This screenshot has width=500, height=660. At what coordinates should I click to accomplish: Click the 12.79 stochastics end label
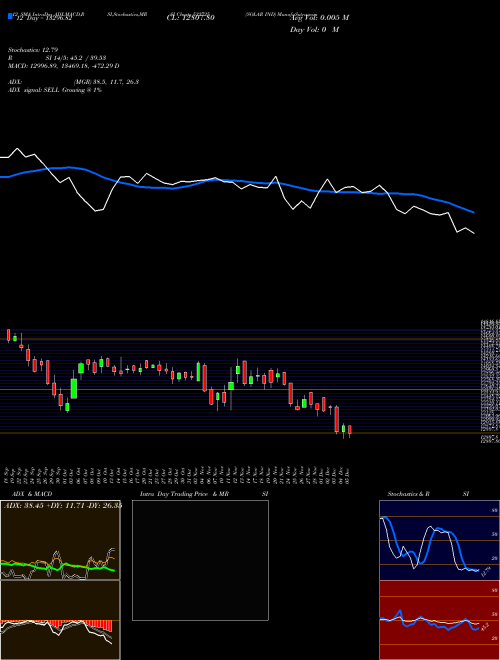(x=485, y=572)
